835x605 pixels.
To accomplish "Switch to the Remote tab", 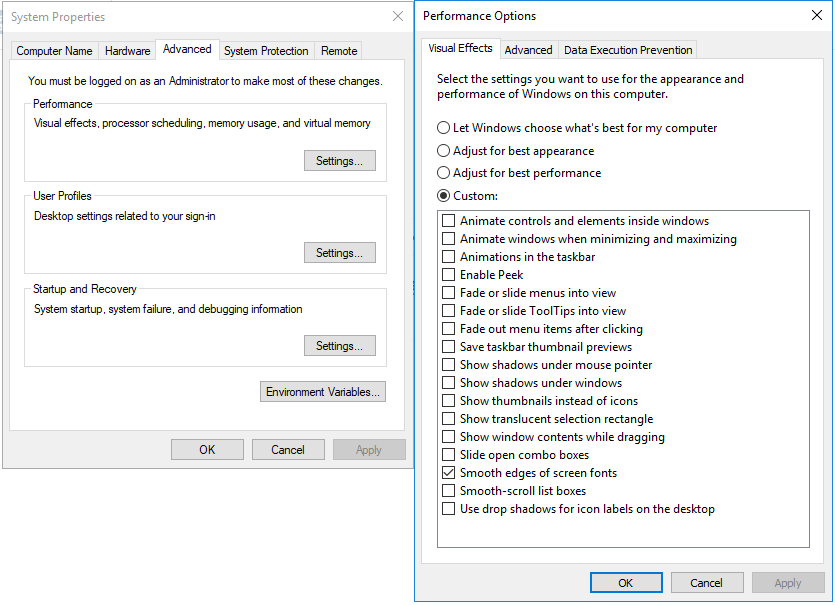I will coord(339,51).
